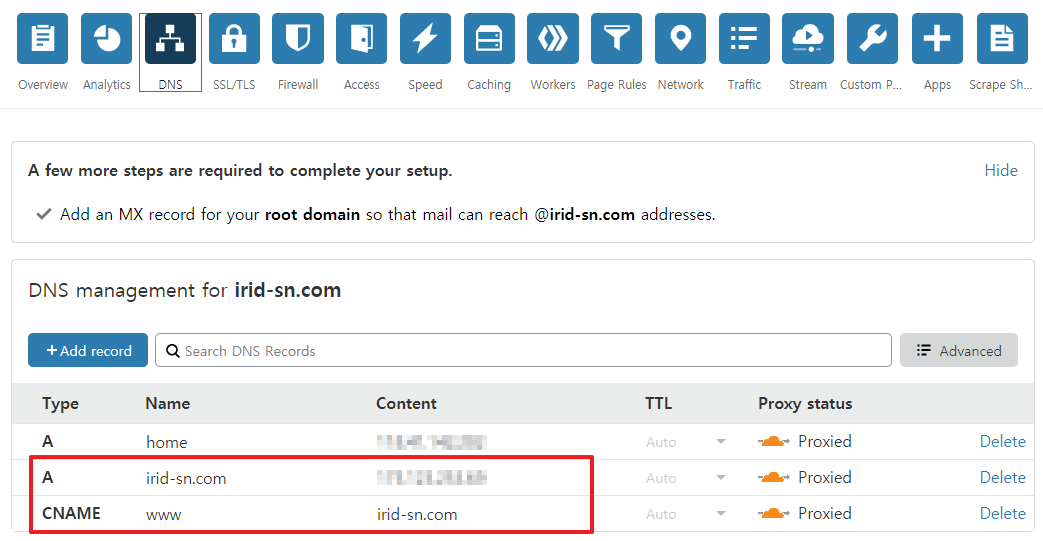The height and width of the screenshot is (541, 1043).
Task: Select the 'irid-sn.com' name cell
Action: point(186,478)
